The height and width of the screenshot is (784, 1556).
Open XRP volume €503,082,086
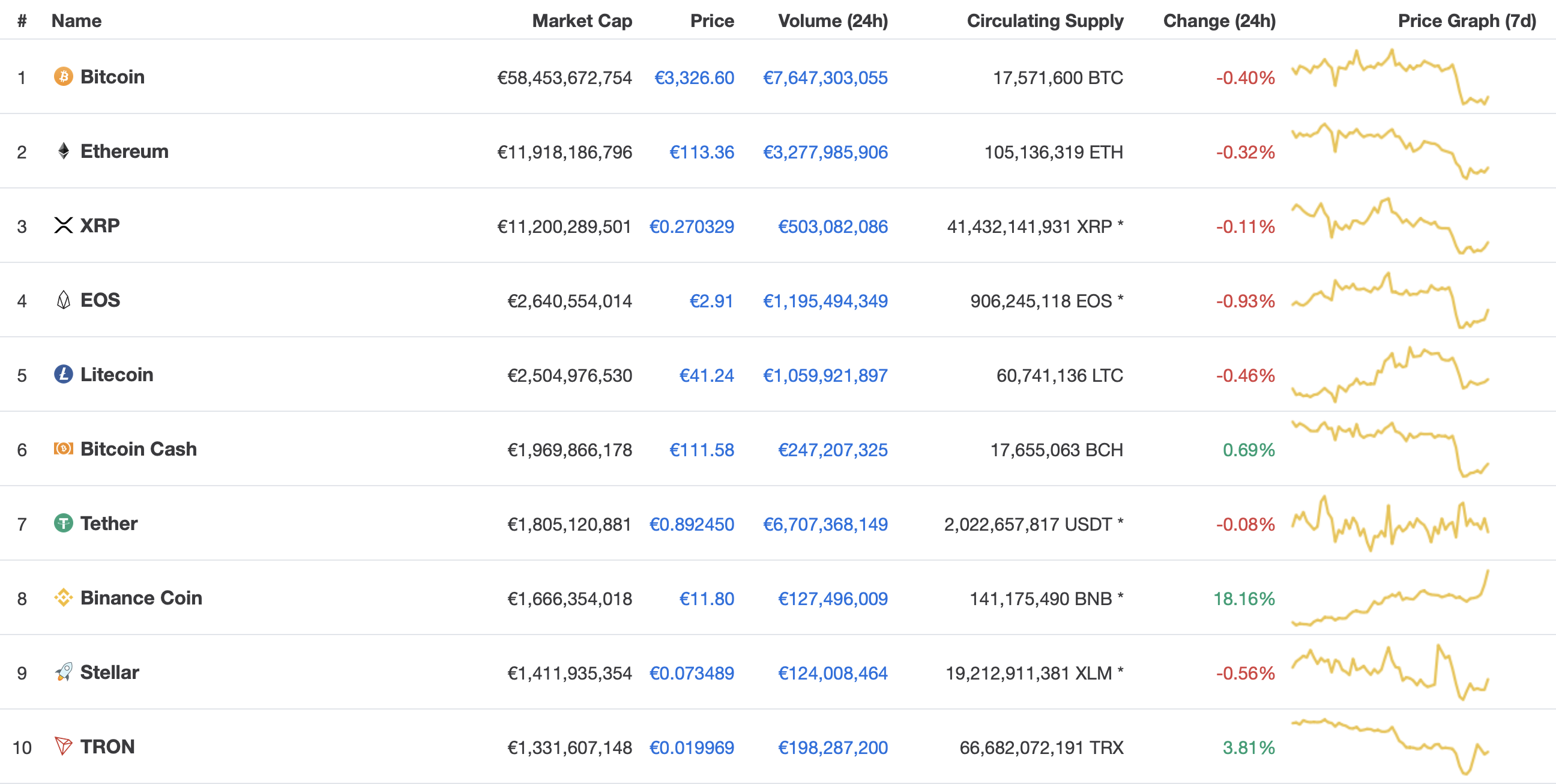click(833, 226)
